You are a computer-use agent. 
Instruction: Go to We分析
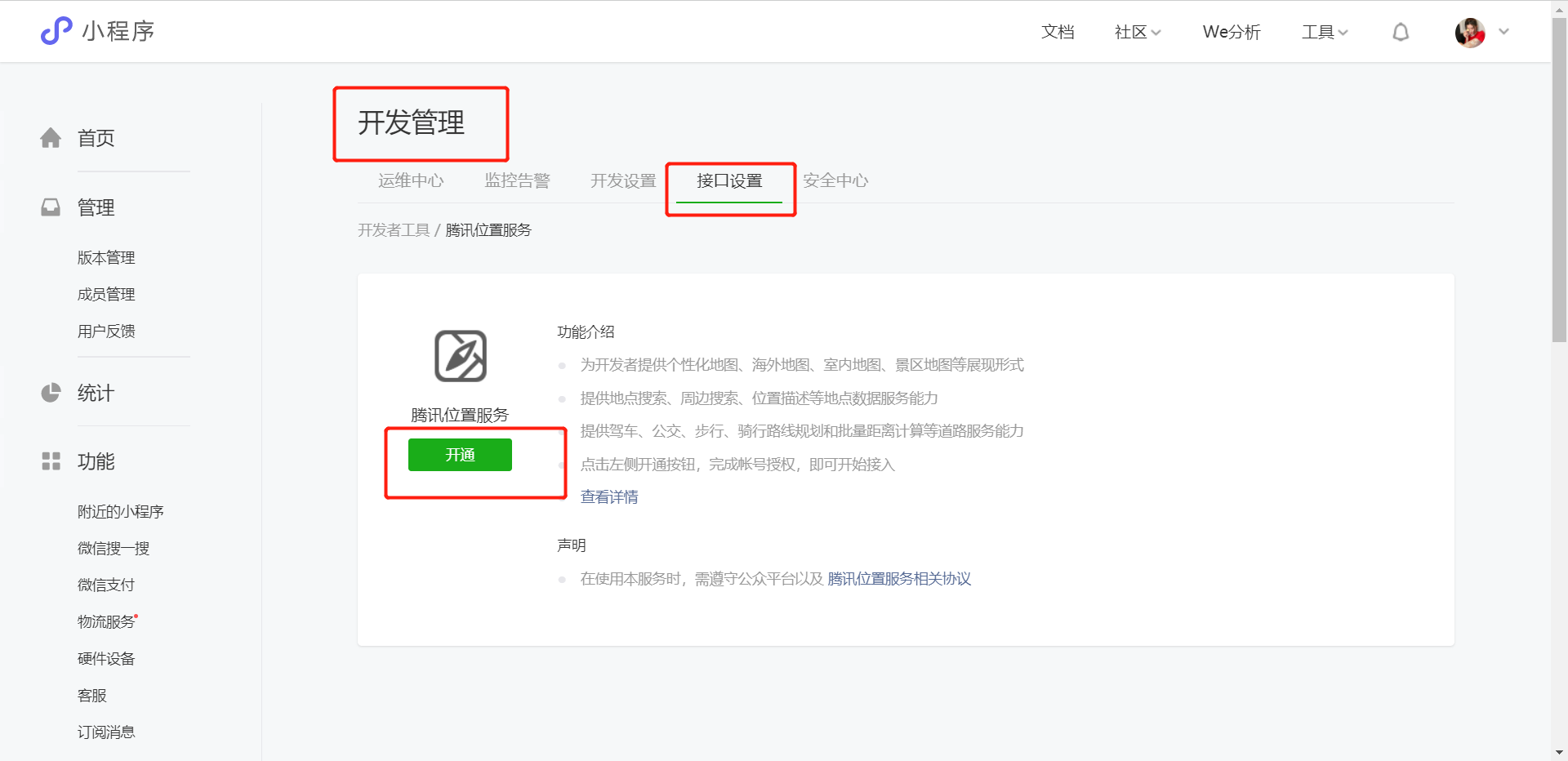click(1232, 32)
